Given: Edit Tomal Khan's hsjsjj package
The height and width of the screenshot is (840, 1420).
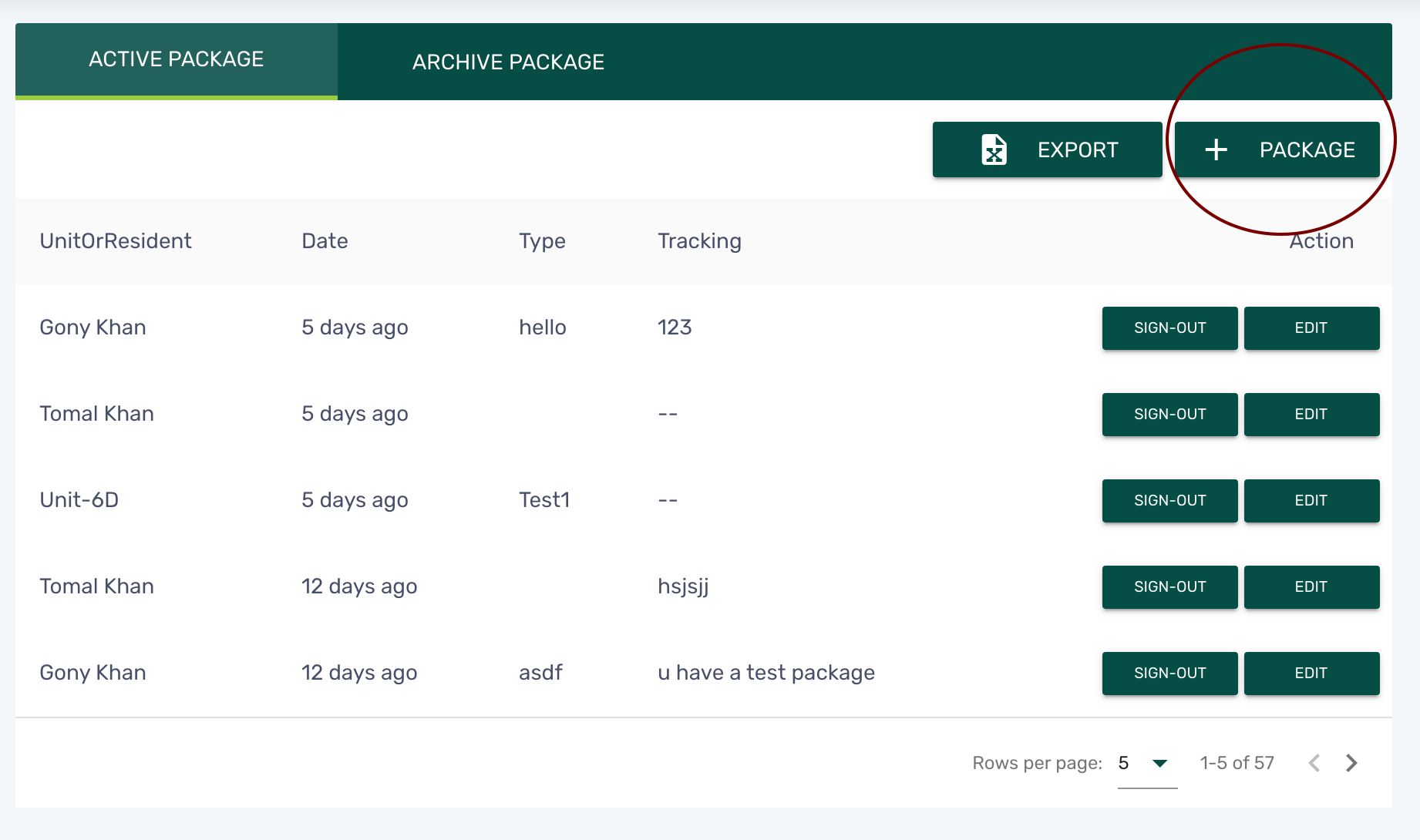Looking at the screenshot, I should coord(1311,587).
